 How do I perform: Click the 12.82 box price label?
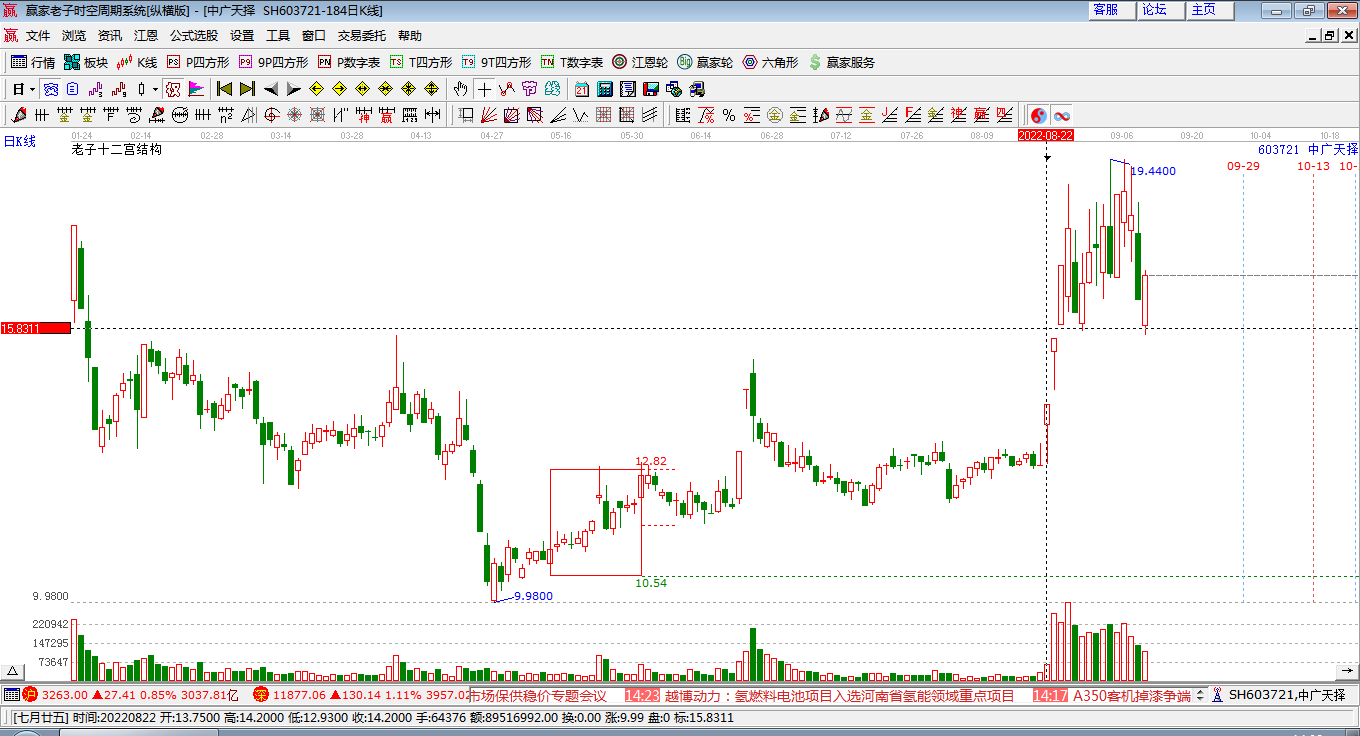(x=650, y=461)
